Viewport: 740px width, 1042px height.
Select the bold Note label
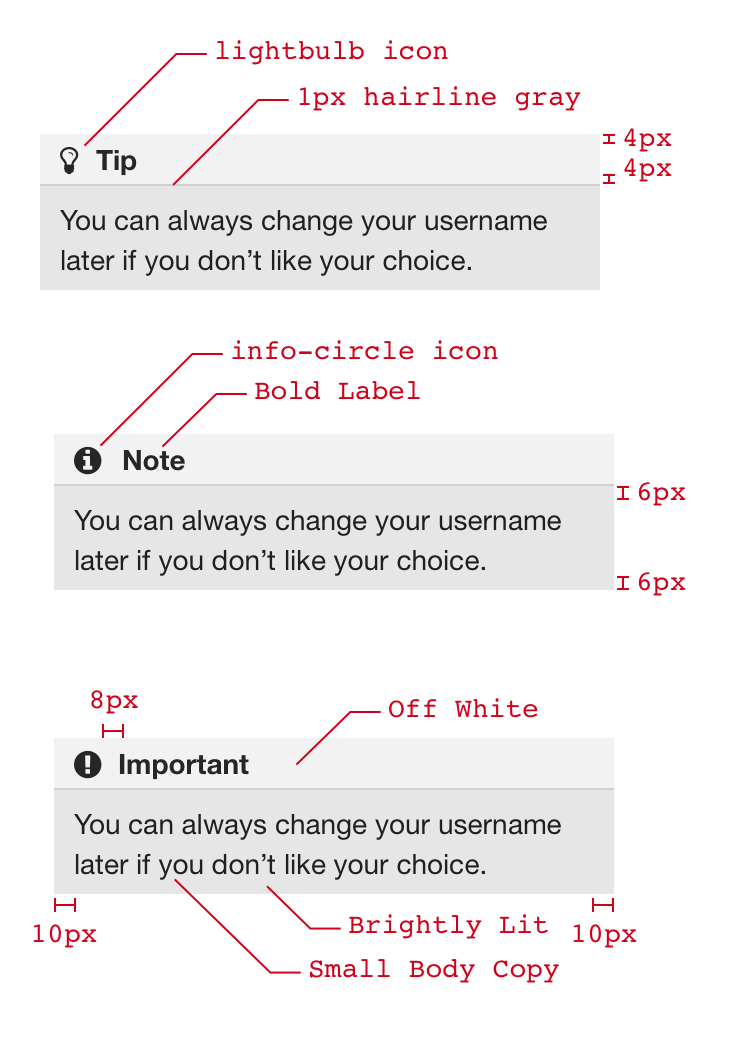point(154,461)
